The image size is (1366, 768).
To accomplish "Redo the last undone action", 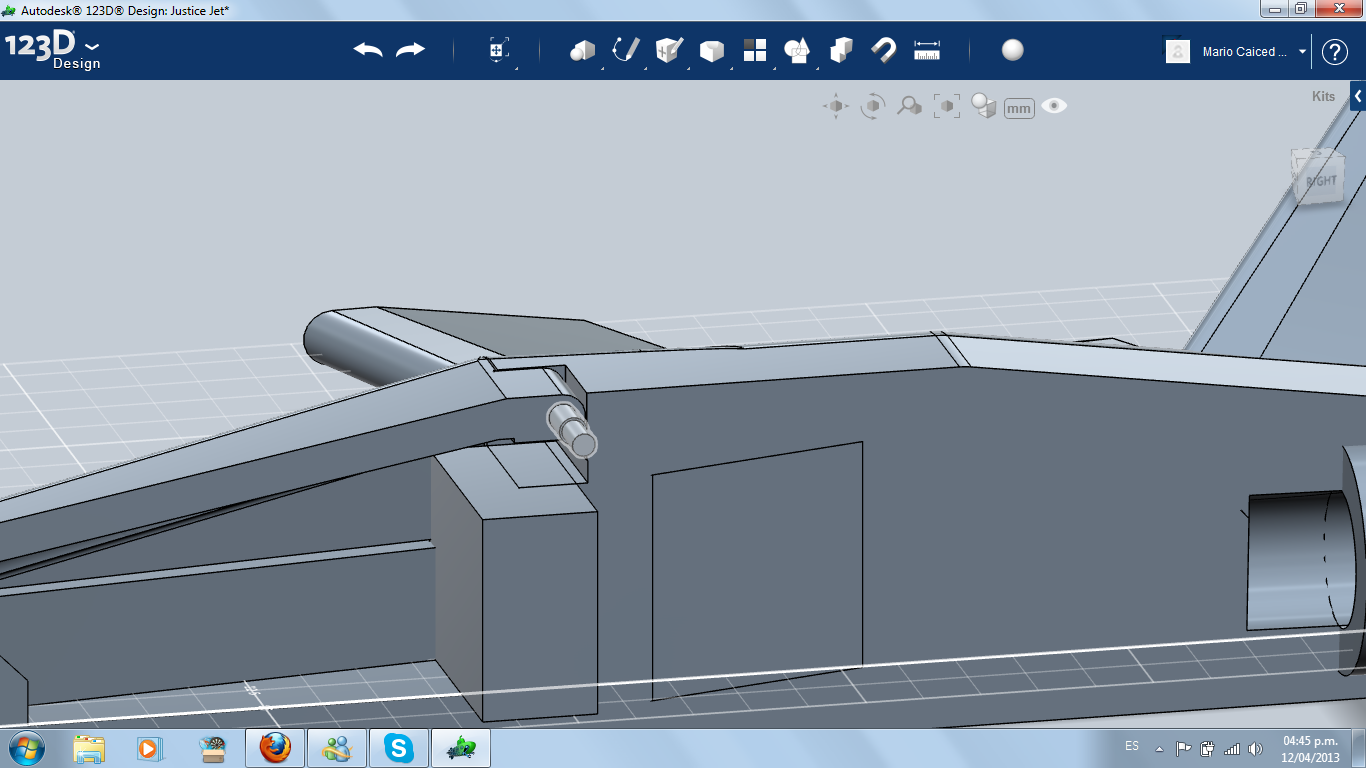I will [410, 50].
